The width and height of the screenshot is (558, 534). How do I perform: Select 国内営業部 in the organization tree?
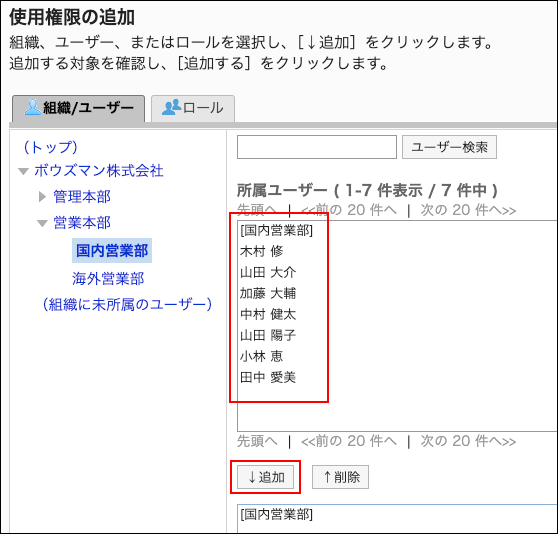(112, 250)
